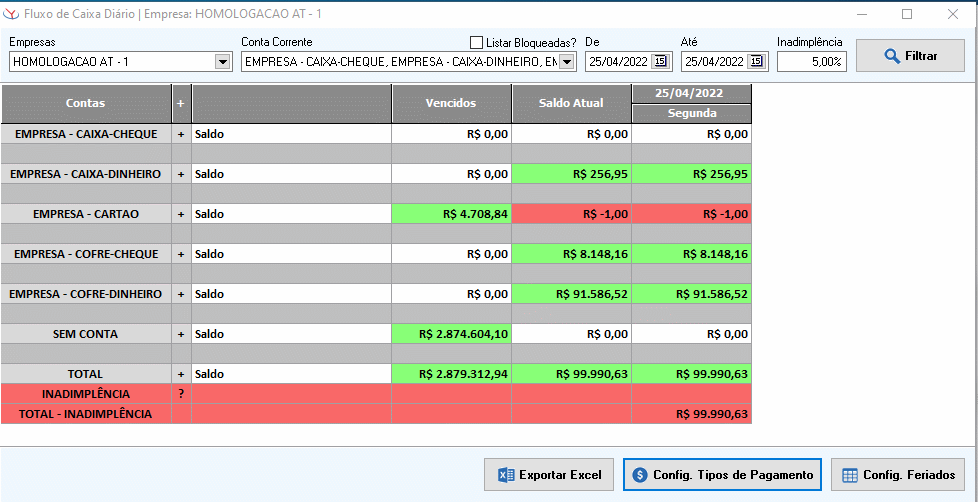978x502 pixels.
Task: Select the EMPRESA - COFRE-CHEQUE account cell
Action: pyautogui.click(x=86, y=254)
